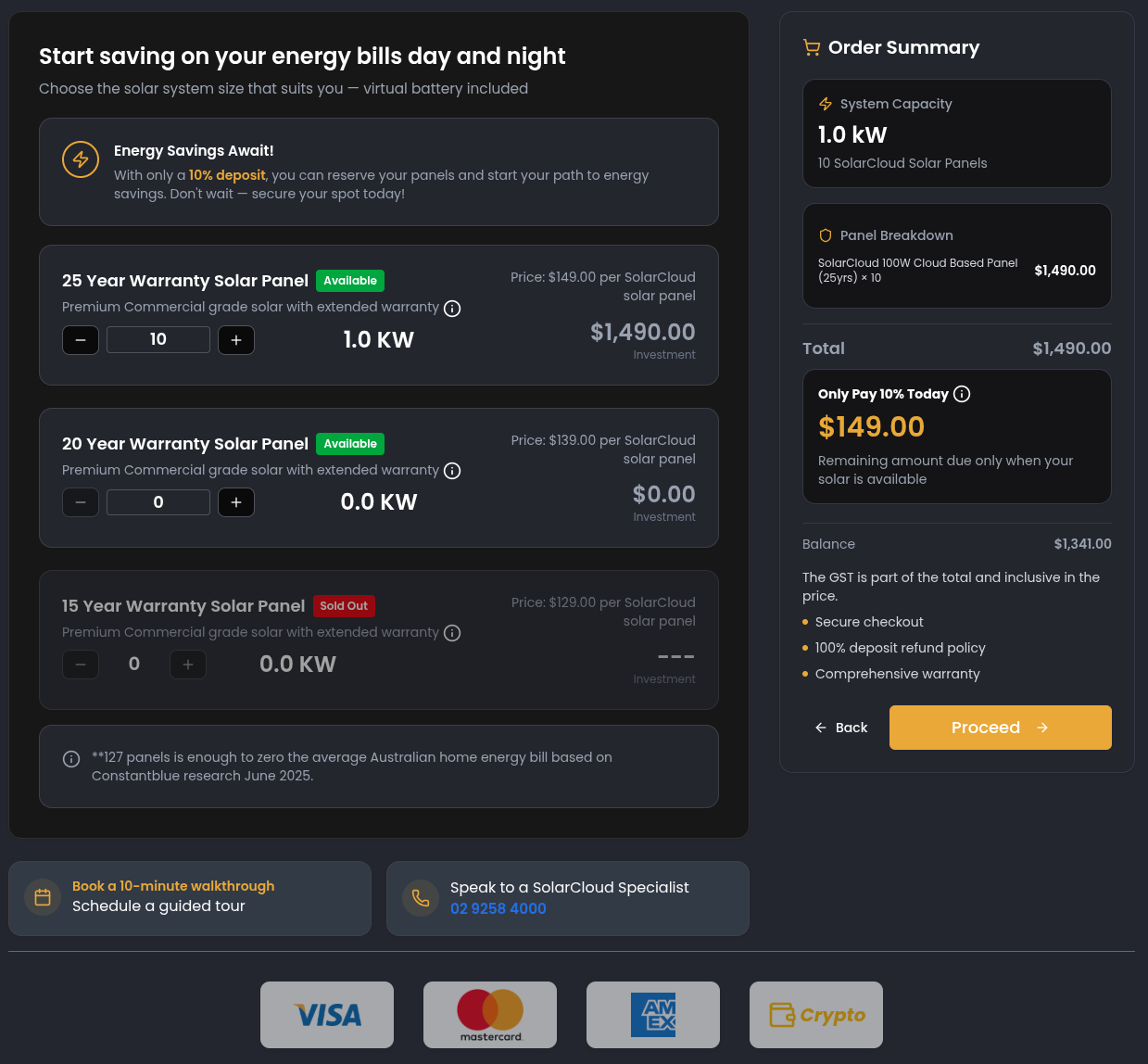Screen dimensions: 1148x1064
Task: Edit quantity field for 25 Year panel
Action: coord(158,340)
